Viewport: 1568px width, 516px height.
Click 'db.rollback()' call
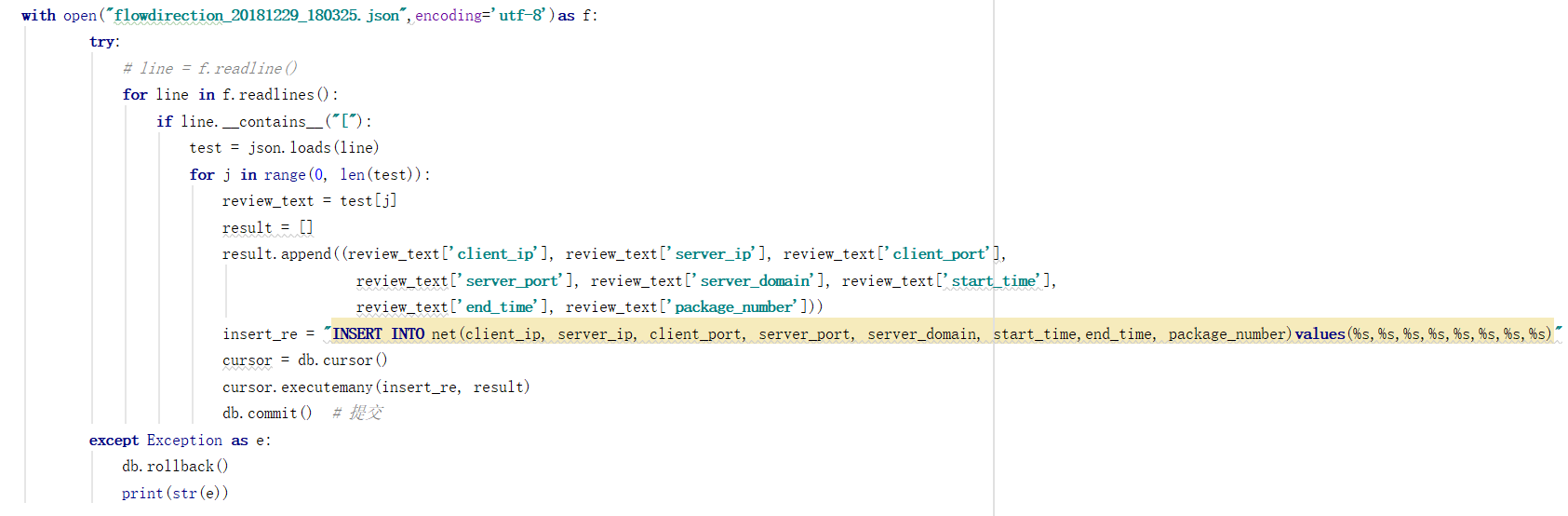coord(175,467)
